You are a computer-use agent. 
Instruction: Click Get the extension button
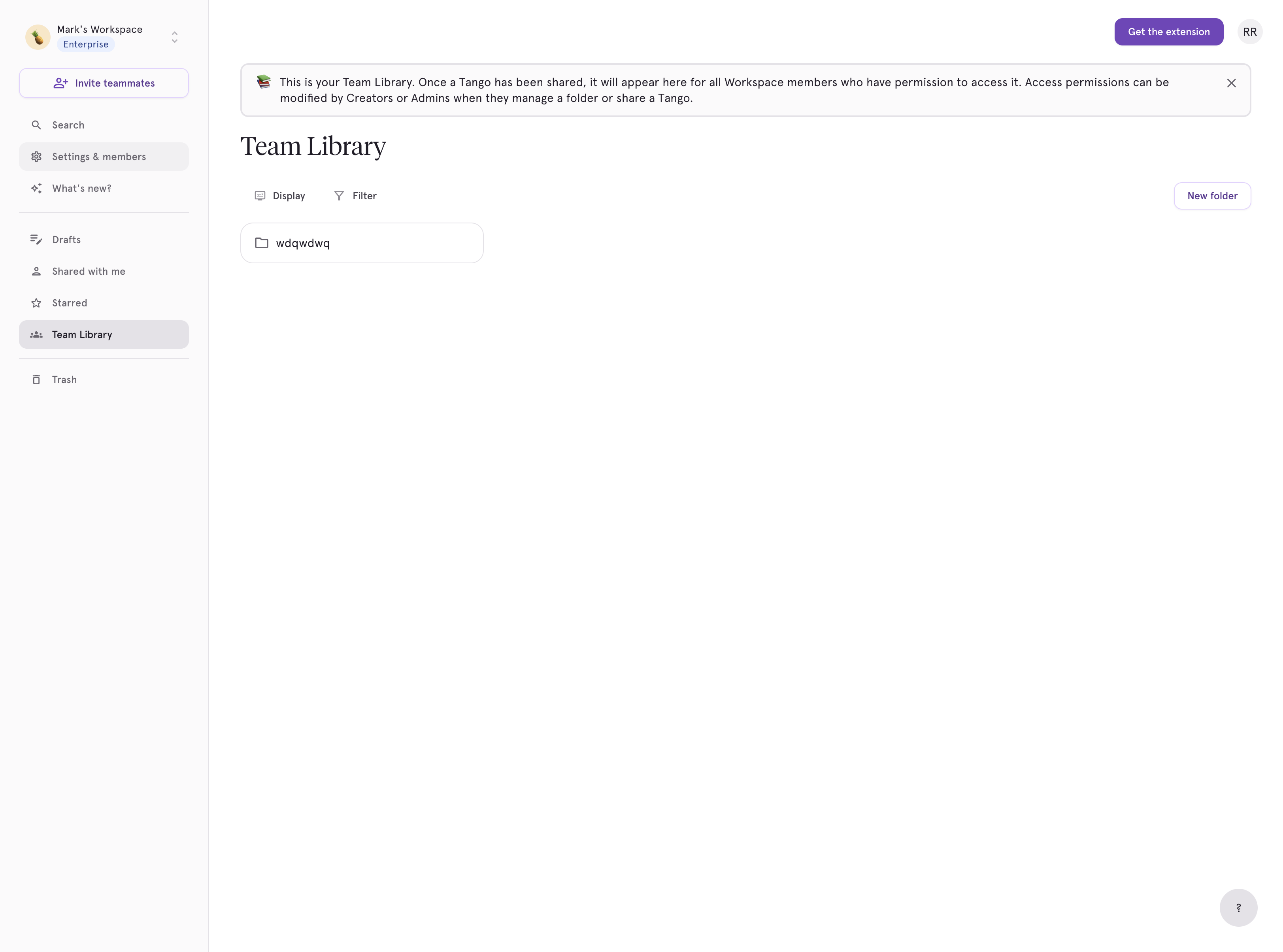point(1168,32)
